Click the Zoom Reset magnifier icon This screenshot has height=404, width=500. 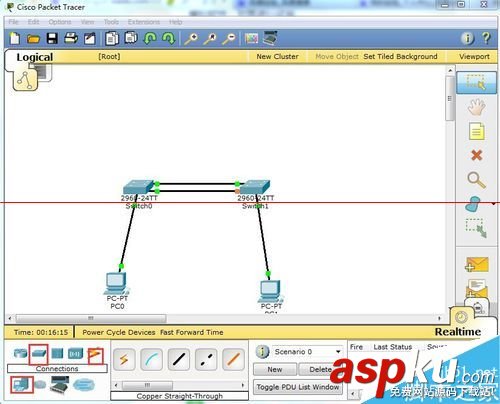click(210, 39)
